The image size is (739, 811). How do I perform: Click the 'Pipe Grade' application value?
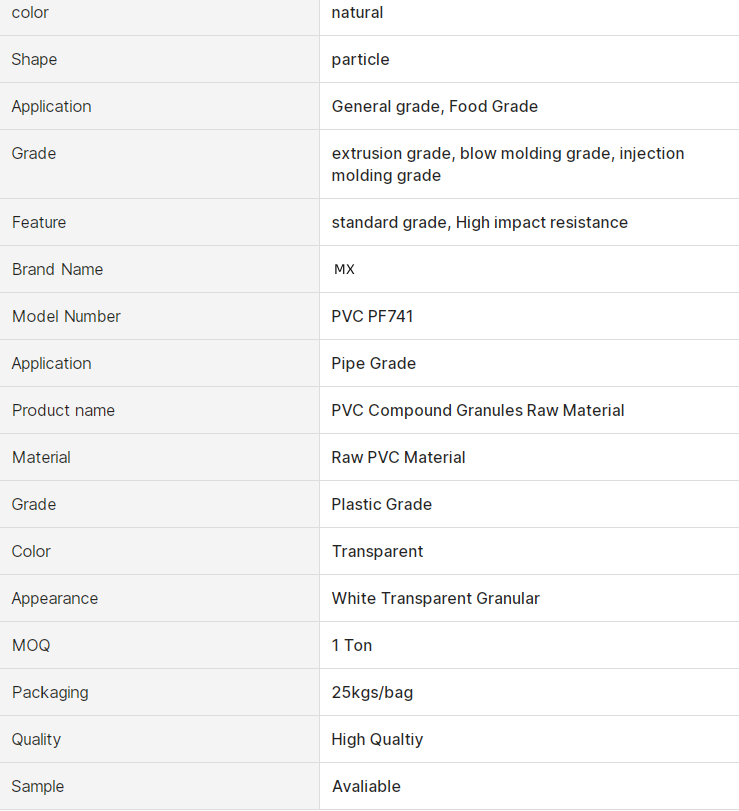[x=373, y=364]
